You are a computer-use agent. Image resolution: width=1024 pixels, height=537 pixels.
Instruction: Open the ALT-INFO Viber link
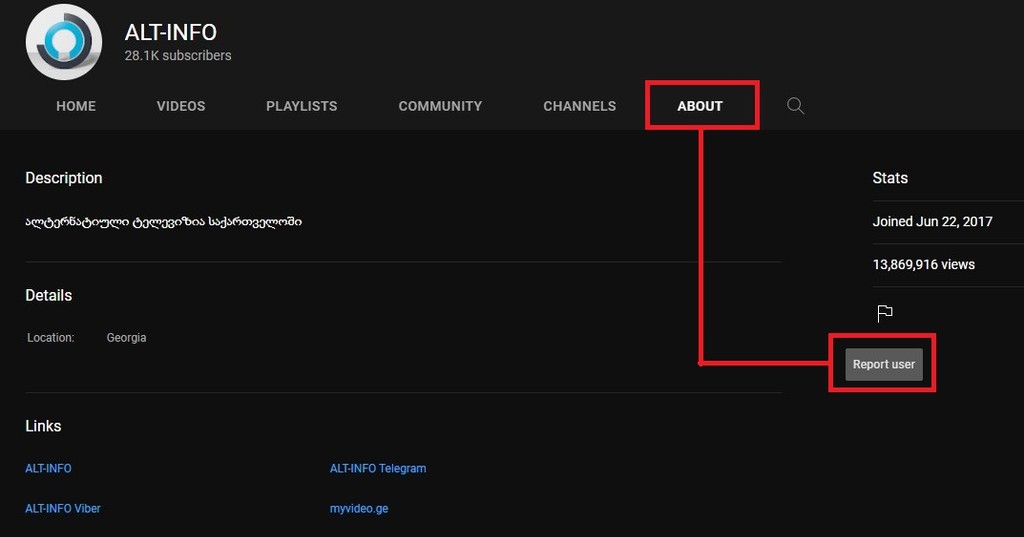63,508
